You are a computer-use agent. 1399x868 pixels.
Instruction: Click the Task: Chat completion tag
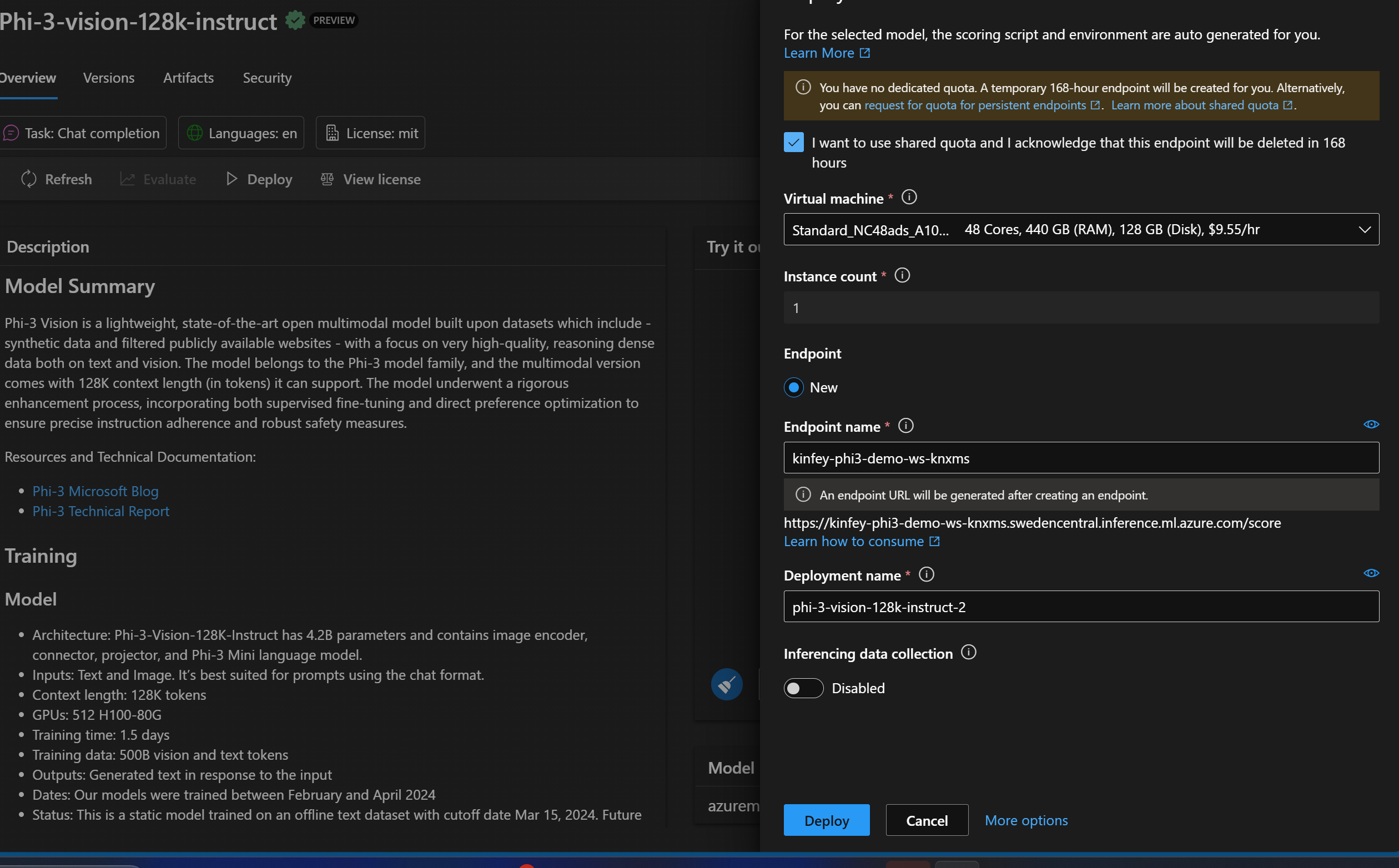[83, 133]
